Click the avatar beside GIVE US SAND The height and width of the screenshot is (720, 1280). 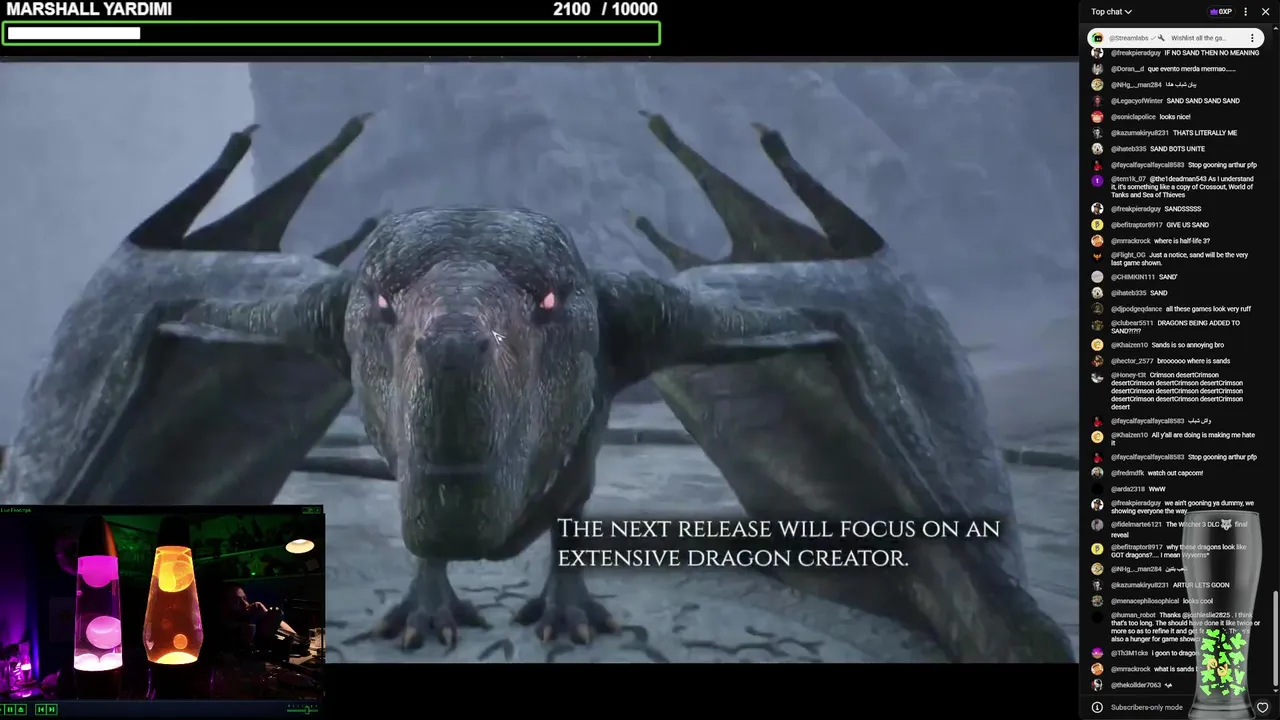coord(1097,225)
